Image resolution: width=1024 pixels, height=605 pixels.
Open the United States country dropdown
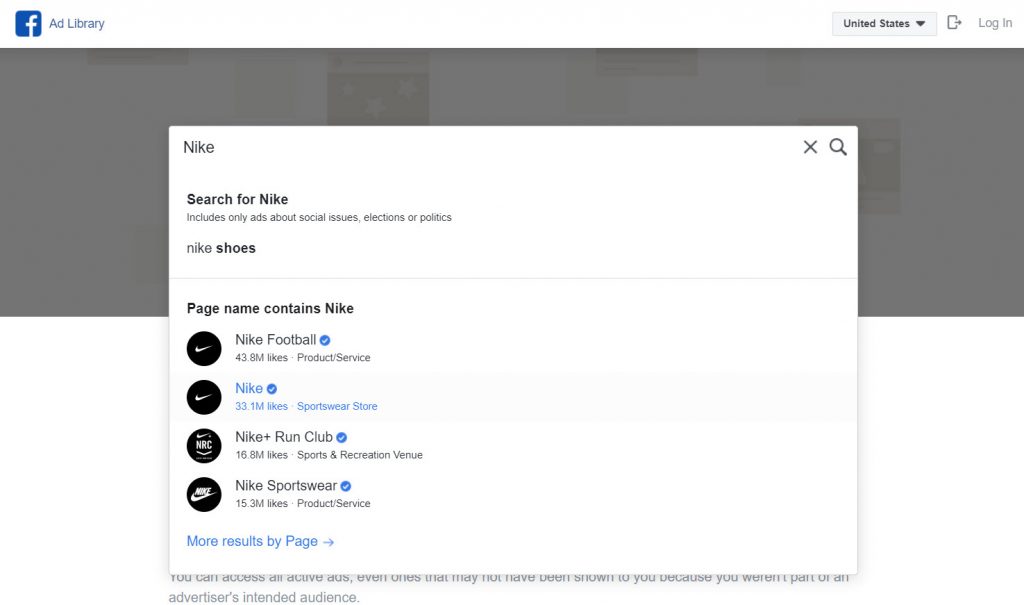[884, 24]
